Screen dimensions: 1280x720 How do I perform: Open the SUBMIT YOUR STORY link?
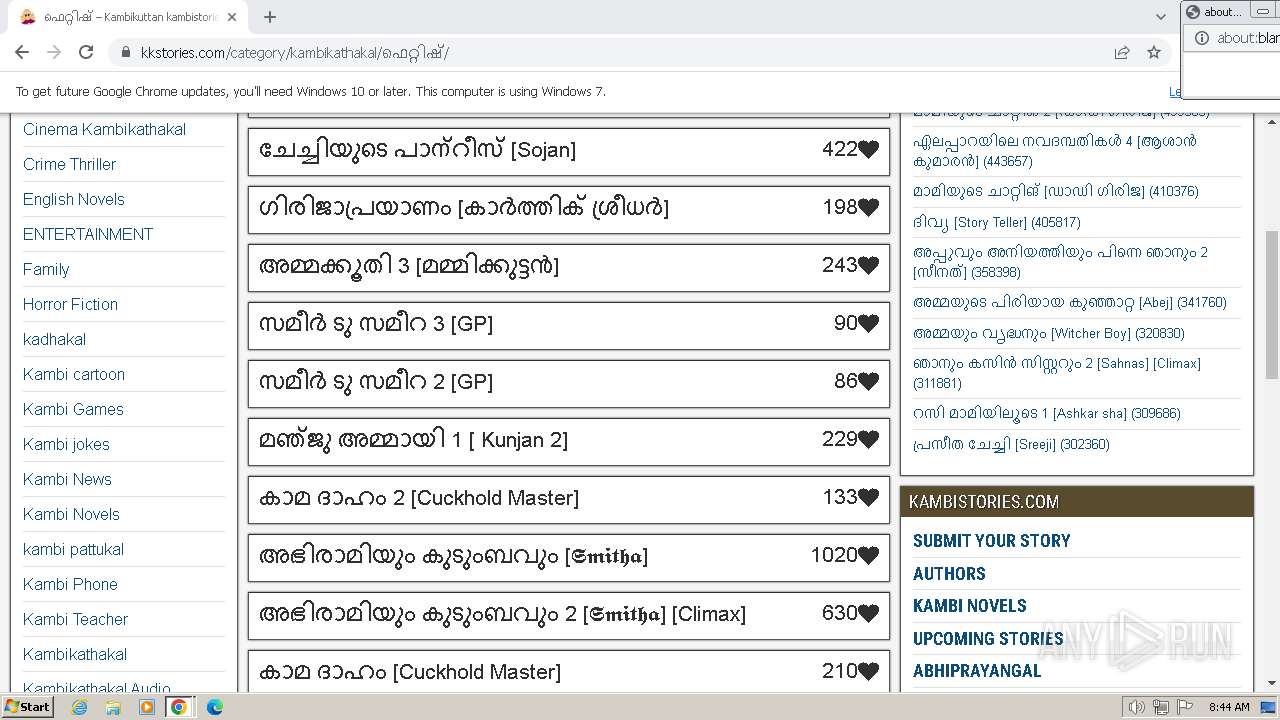tap(991, 541)
